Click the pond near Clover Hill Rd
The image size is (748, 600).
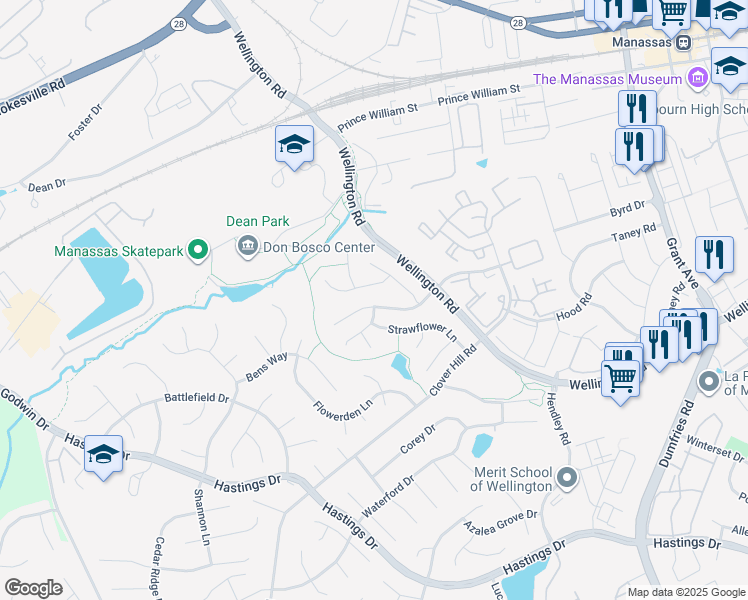(x=401, y=366)
